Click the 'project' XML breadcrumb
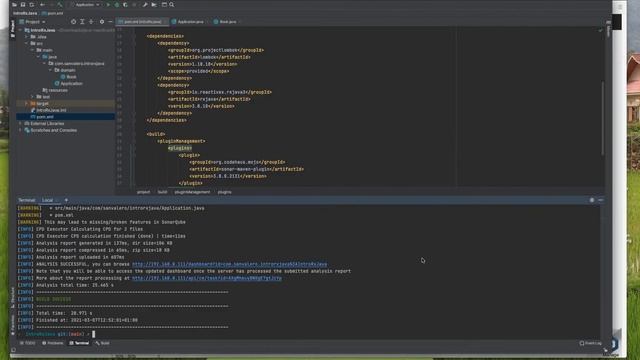This screenshot has width=640, height=360. [x=143, y=192]
